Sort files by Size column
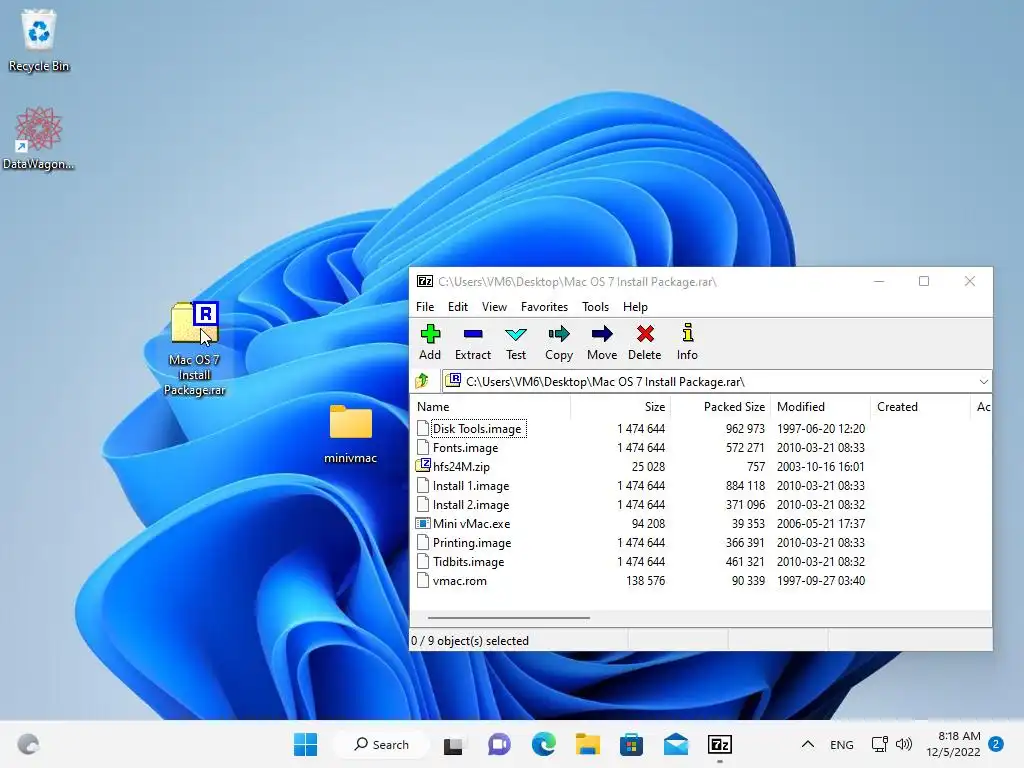The height and width of the screenshot is (768, 1024). tap(620, 407)
